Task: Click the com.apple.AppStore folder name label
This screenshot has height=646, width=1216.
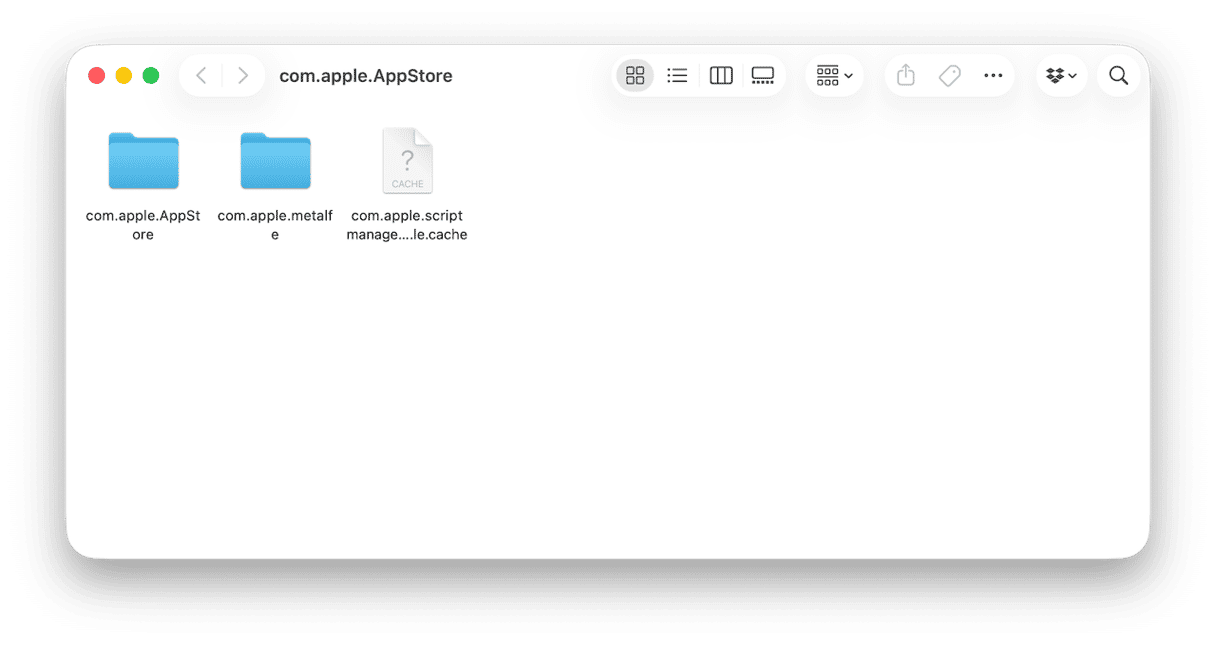Action: tap(143, 225)
